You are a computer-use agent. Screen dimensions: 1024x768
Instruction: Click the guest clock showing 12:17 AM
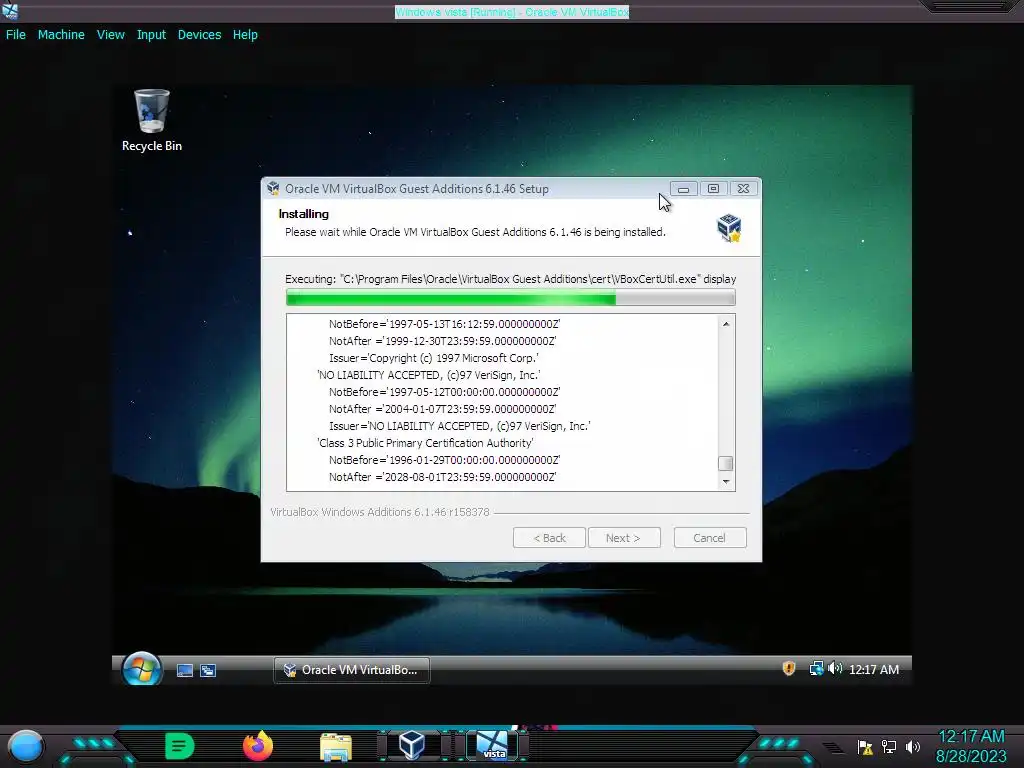[x=874, y=669]
